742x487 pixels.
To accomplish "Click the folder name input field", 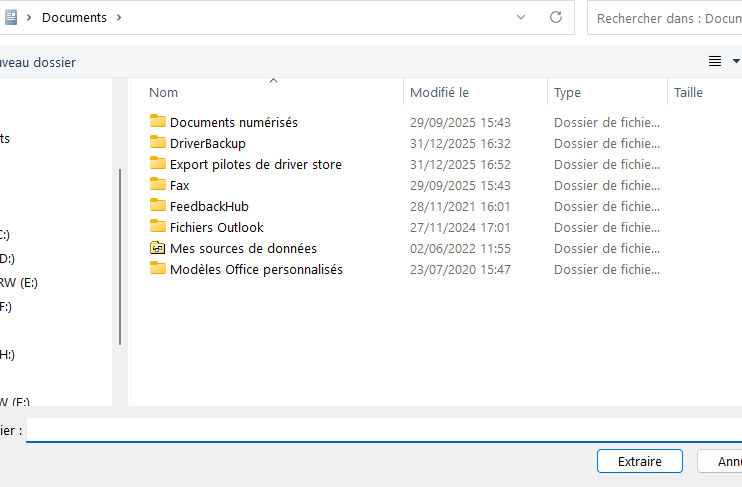I will pyautogui.click(x=384, y=430).
